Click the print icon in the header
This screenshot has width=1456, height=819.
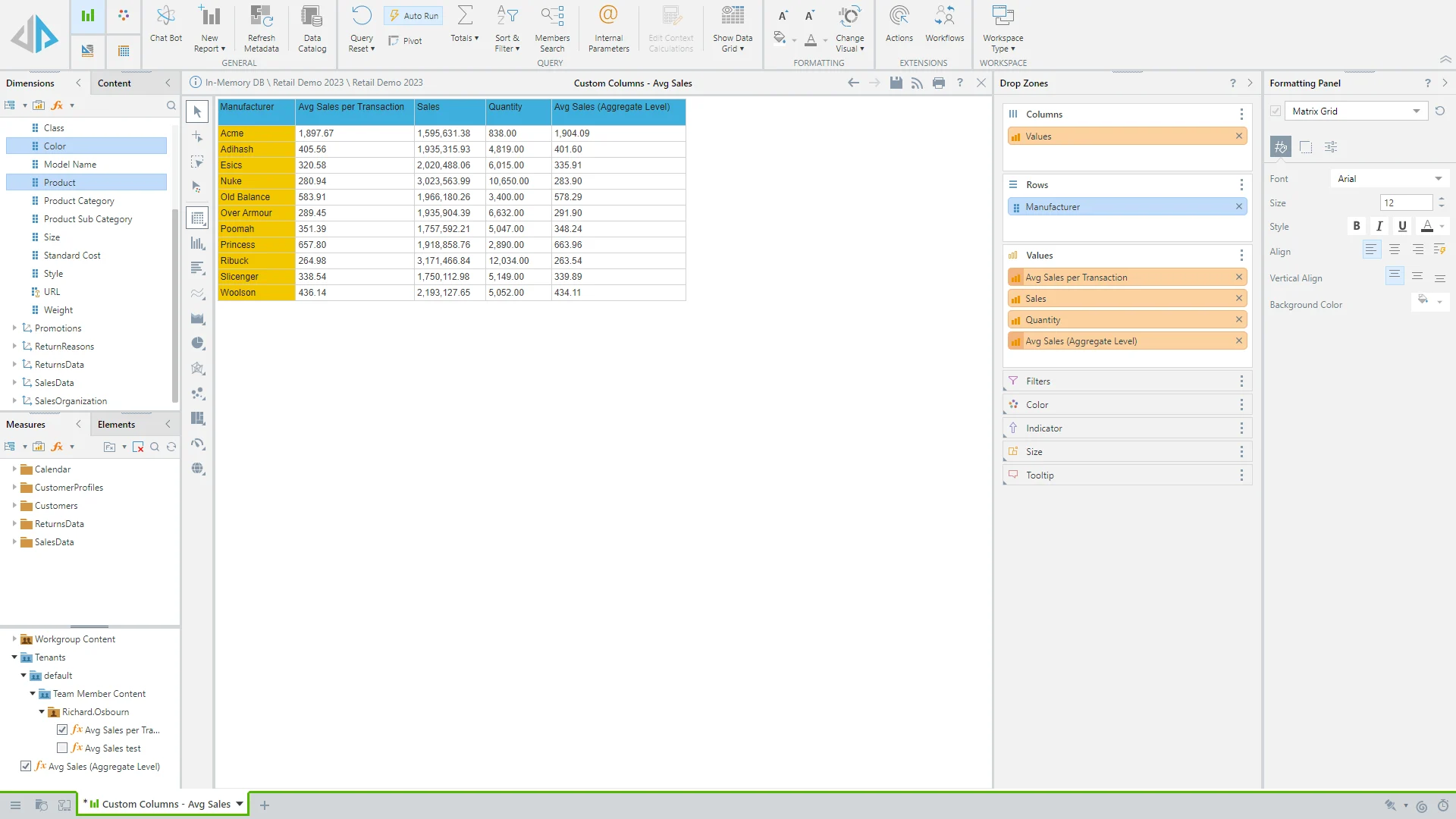pos(939,83)
